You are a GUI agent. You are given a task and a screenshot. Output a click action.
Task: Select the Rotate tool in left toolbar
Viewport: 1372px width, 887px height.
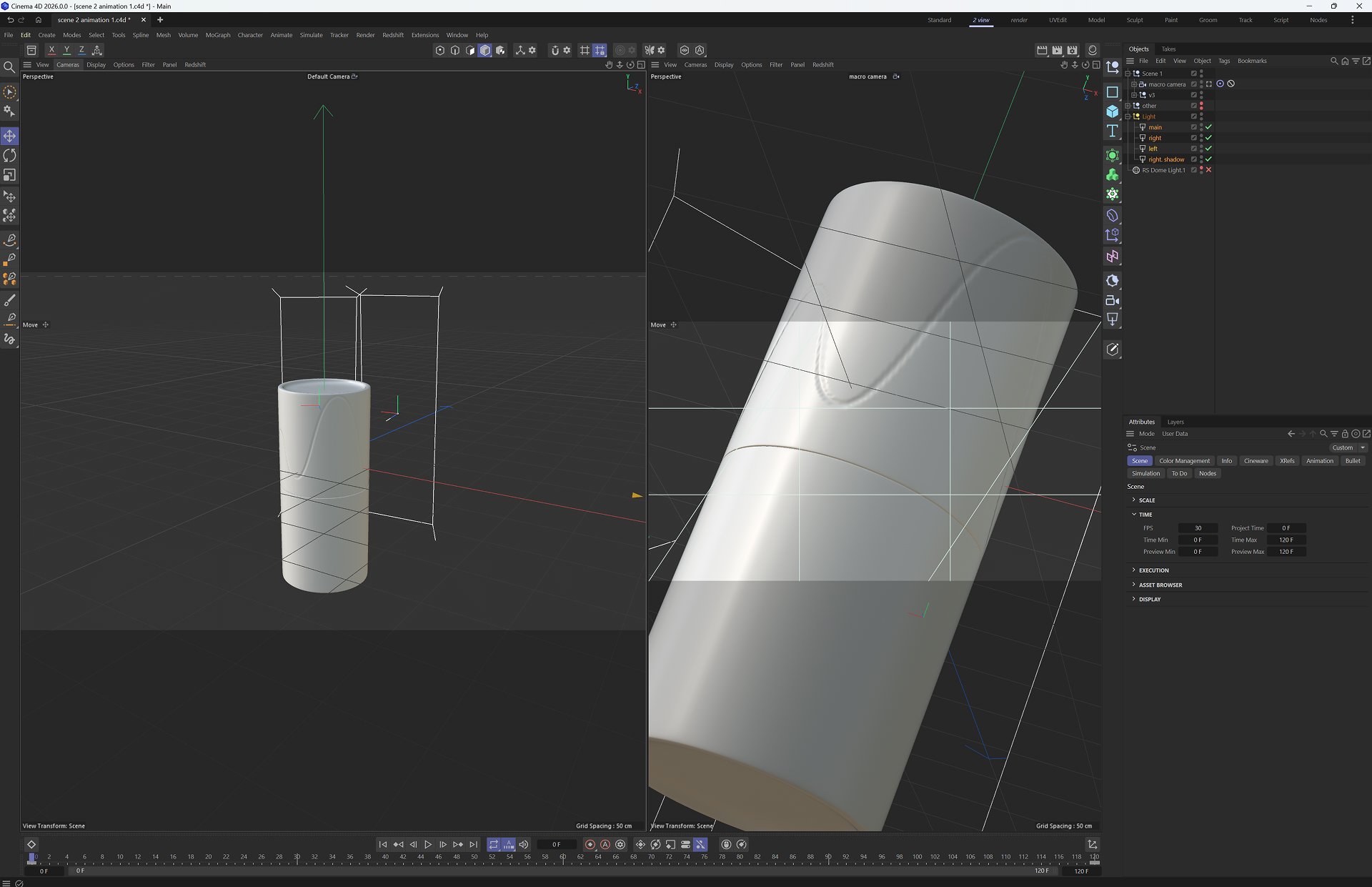pyautogui.click(x=10, y=155)
